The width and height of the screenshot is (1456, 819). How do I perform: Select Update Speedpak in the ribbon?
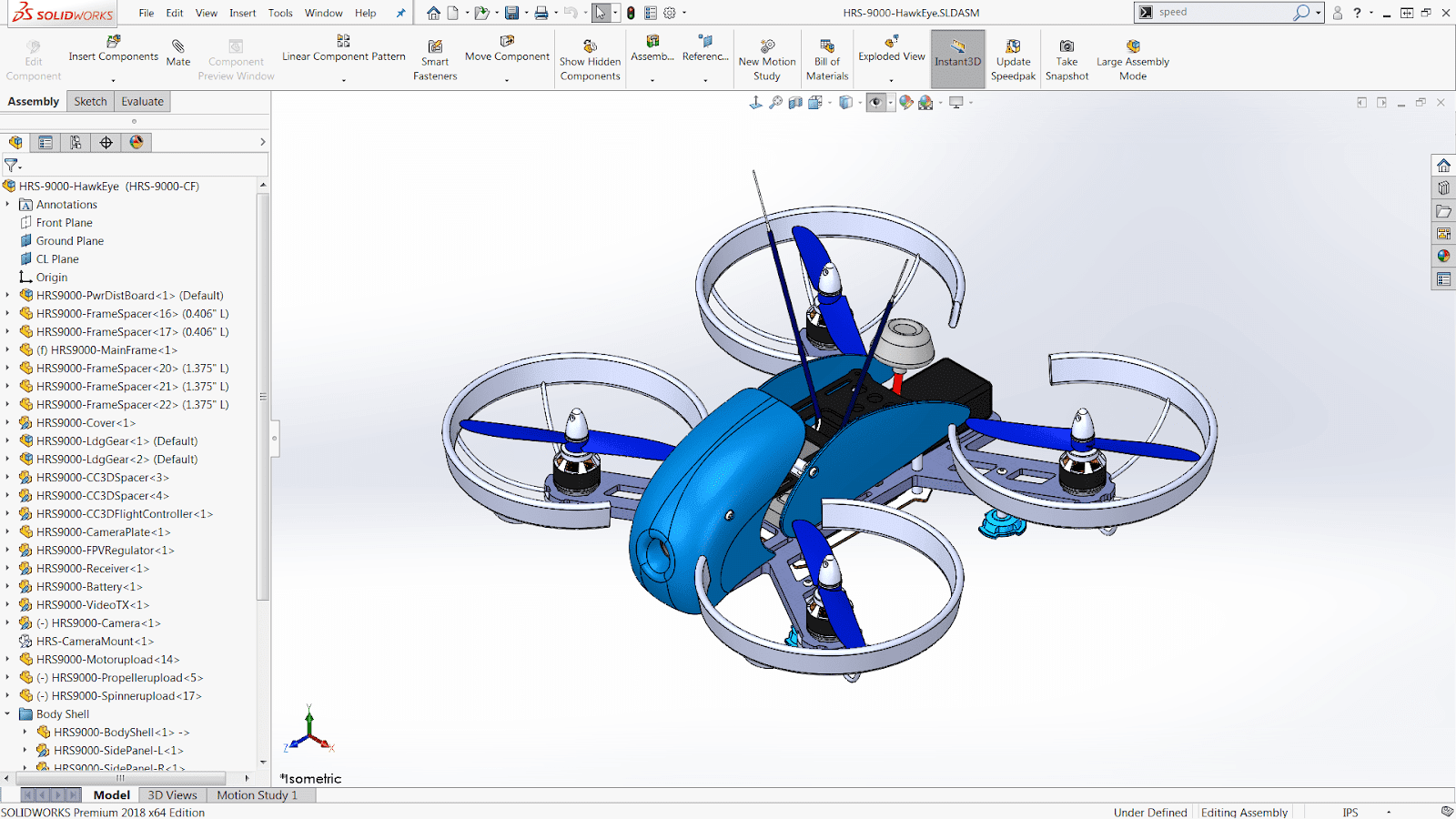coord(1013,57)
